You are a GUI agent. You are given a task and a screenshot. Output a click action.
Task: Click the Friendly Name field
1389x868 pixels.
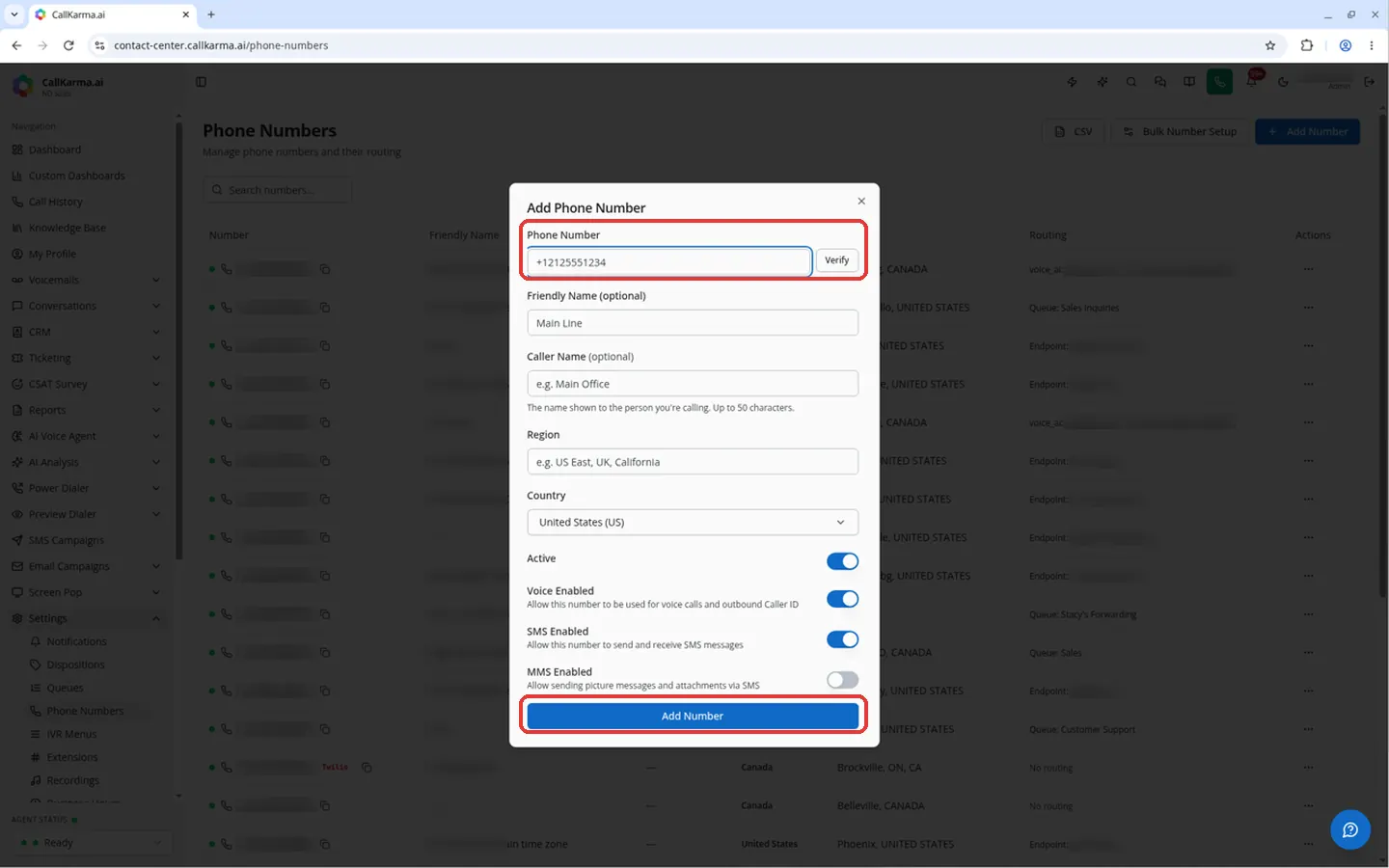pos(693,323)
